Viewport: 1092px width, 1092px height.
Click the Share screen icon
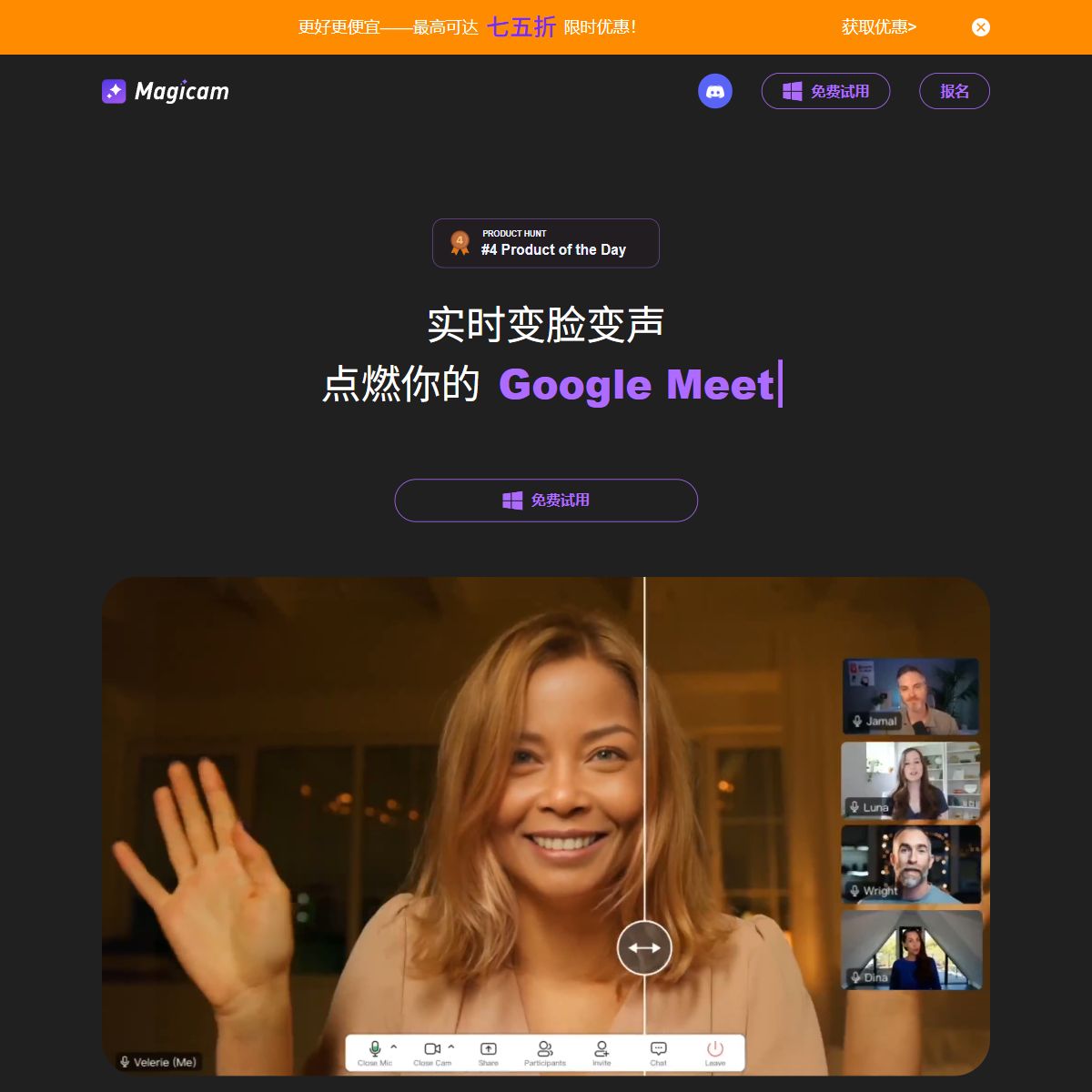click(489, 1049)
